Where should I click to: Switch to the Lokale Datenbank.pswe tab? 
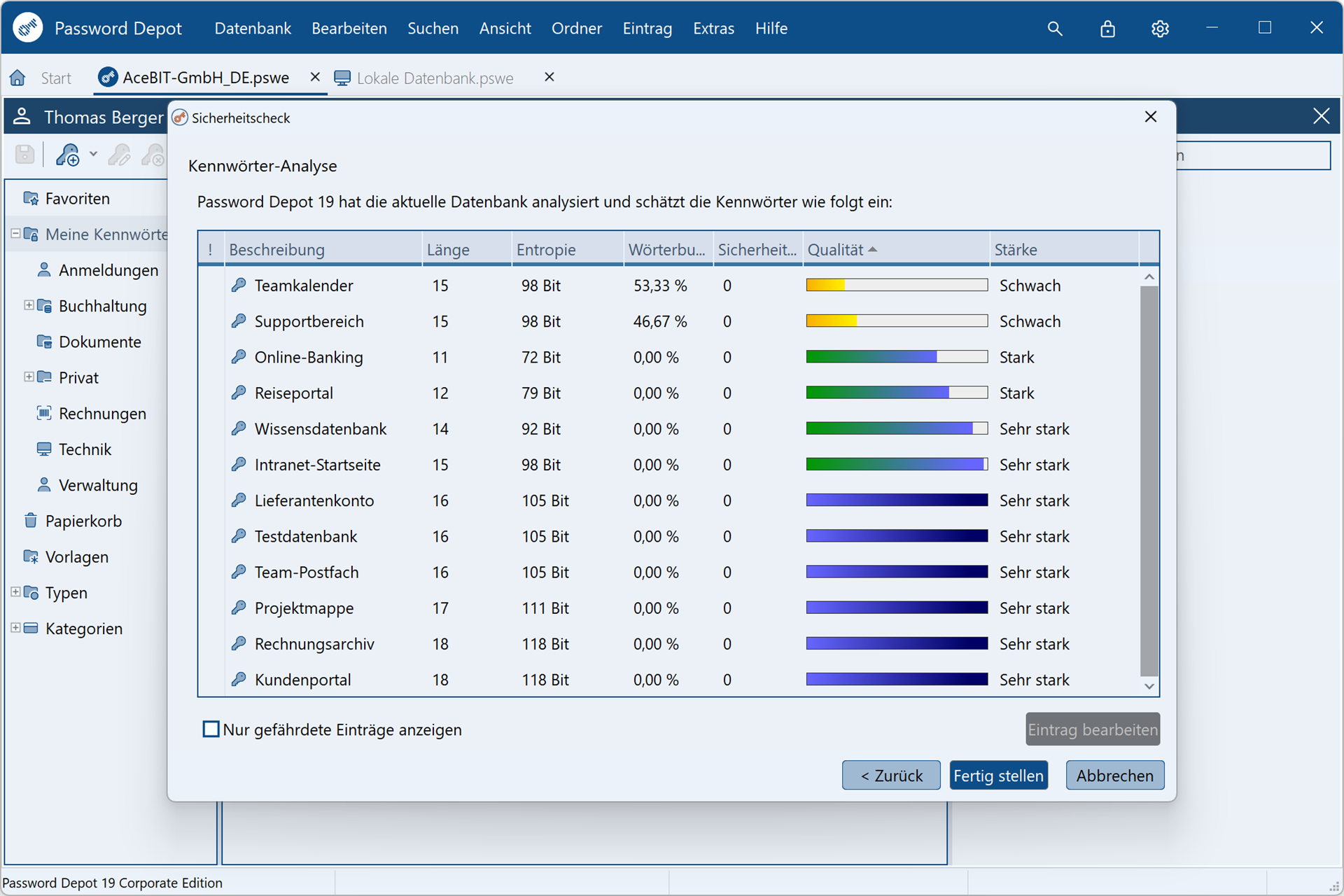(435, 78)
